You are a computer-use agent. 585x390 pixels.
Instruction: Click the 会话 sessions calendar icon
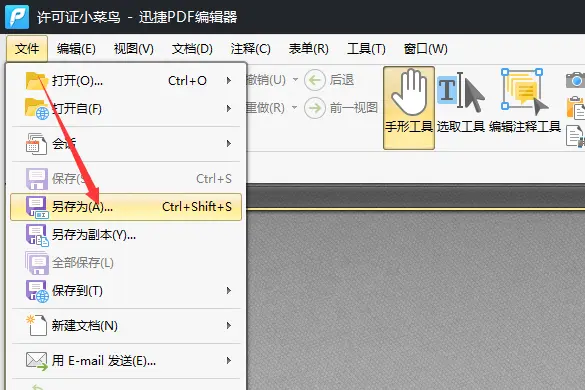pos(36,144)
